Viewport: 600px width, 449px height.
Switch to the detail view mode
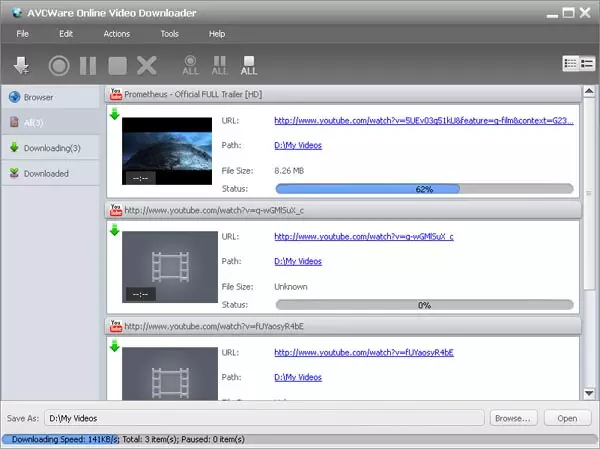587,64
